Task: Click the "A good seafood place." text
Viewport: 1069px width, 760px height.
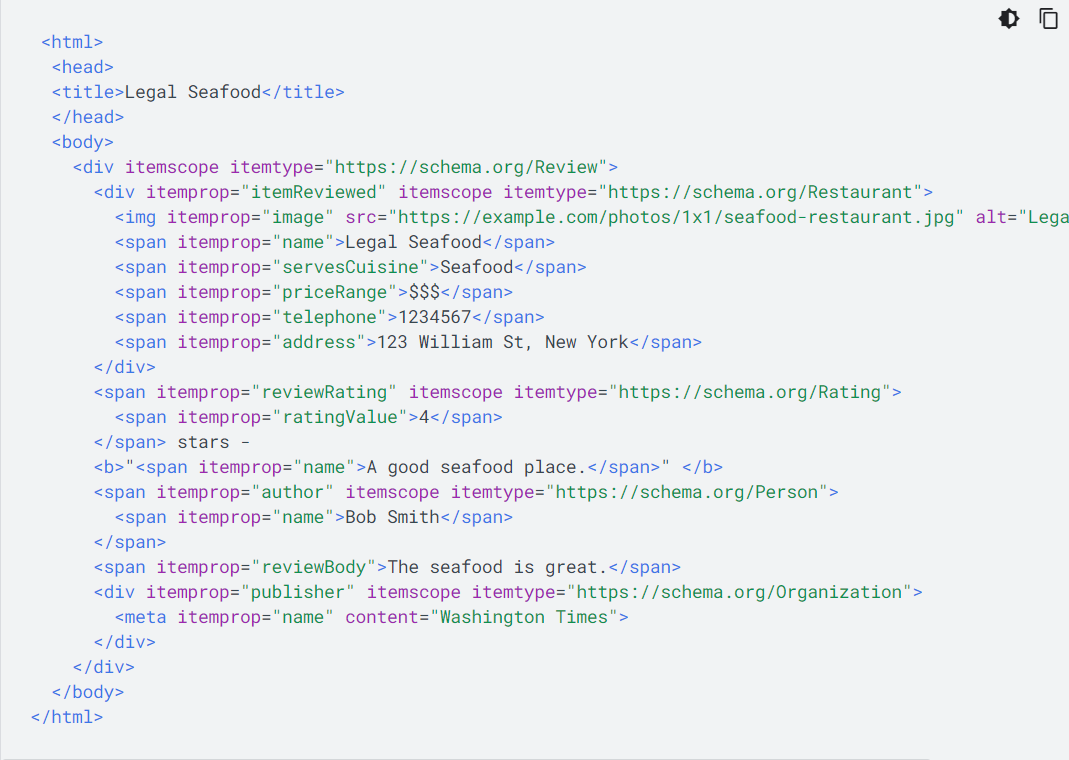Action: 473,467
